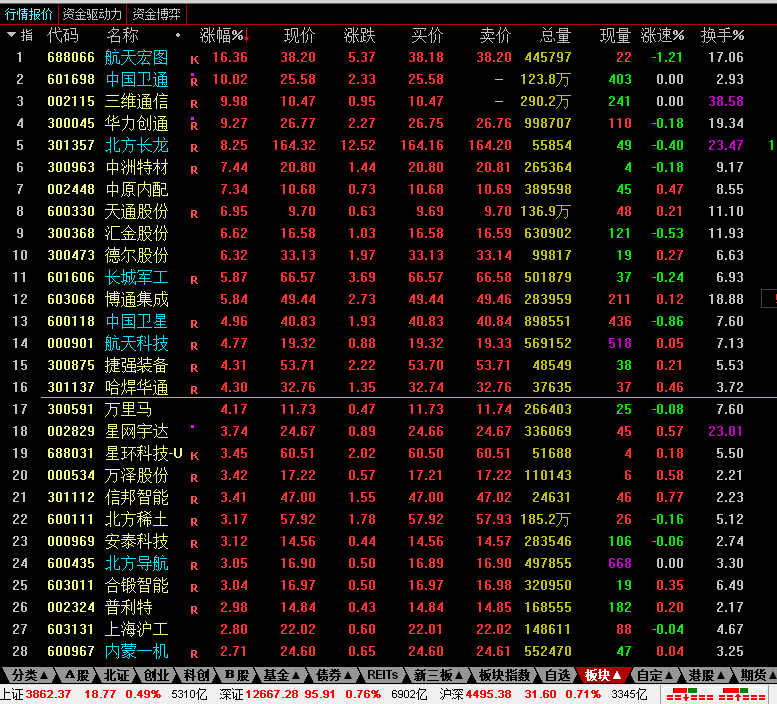Select stock name 博通集成
This screenshot has width=777, height=704.
(137, 299)
